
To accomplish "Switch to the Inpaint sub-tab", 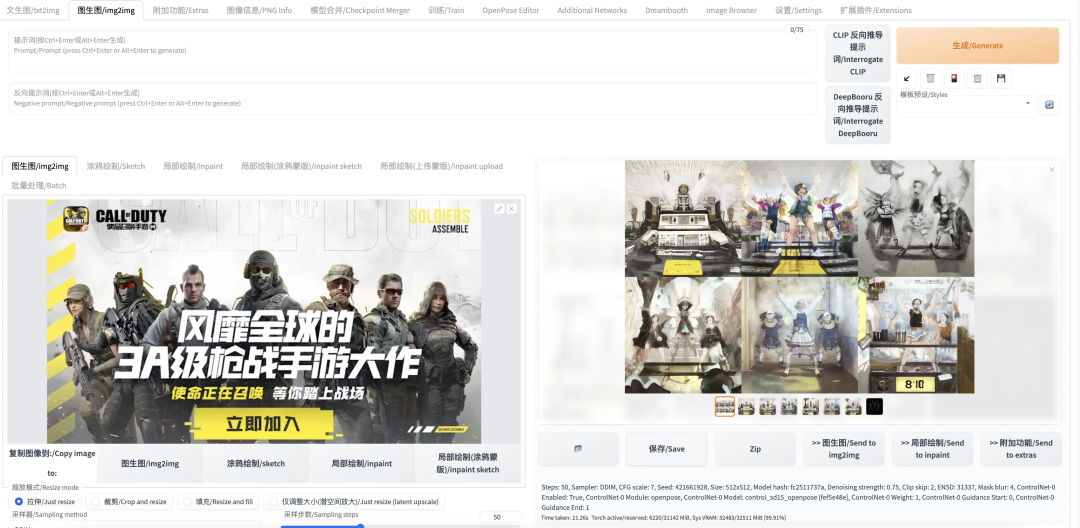I will pyautogui.click(x=193, y=166).
